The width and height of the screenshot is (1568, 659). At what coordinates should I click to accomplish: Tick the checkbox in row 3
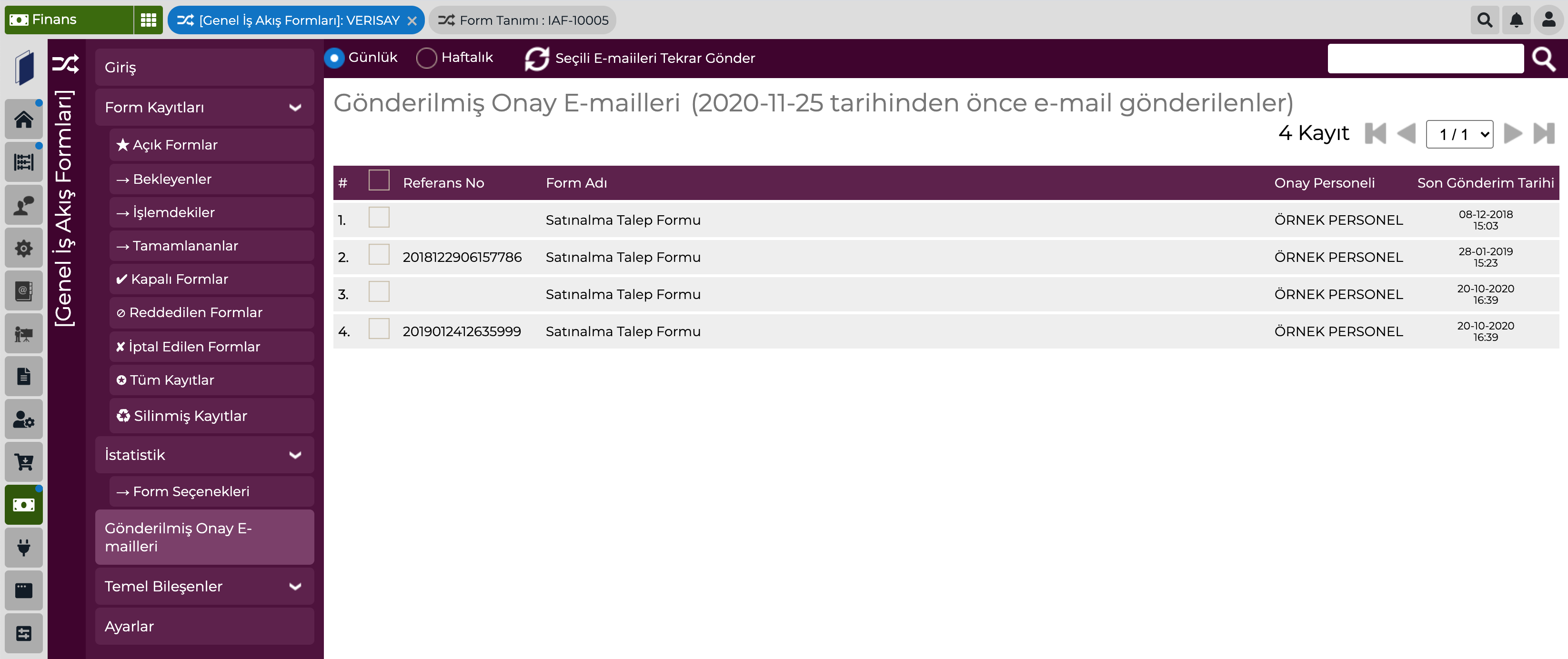379,291
